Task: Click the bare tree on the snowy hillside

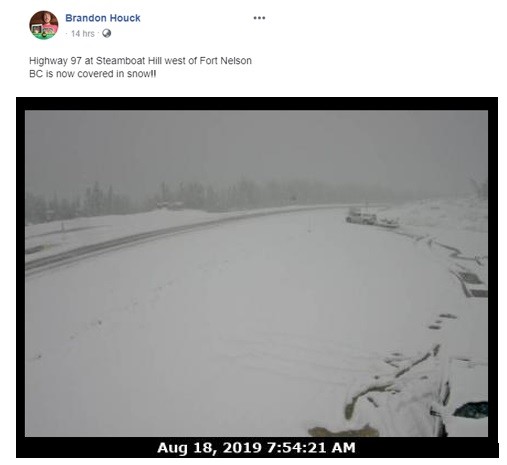Action: (479, 188)
